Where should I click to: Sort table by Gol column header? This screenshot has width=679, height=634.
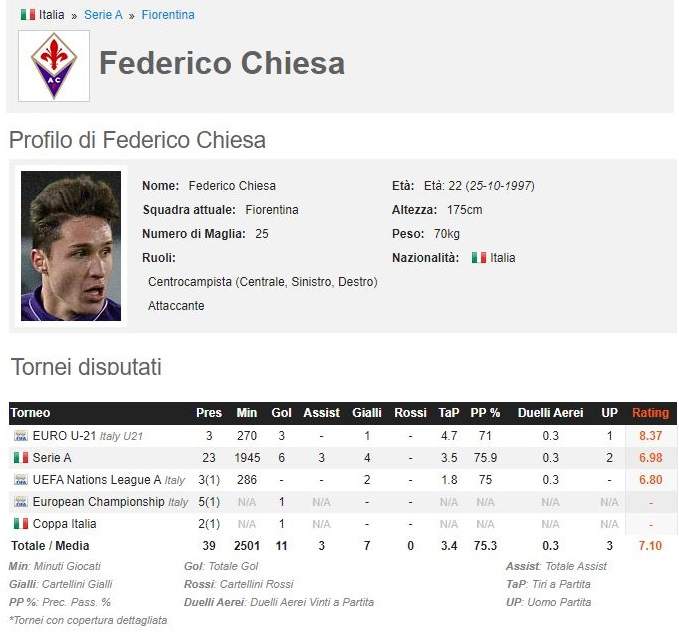click(x=281, y=413)
